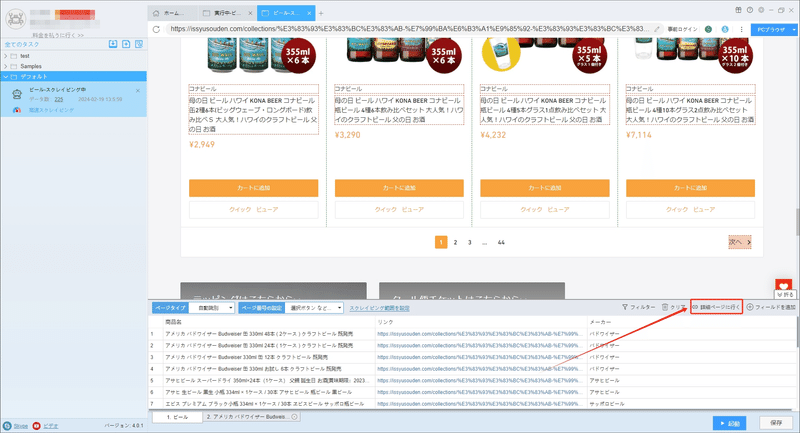Click the green circular icon beside 事前ログイン
This screenshot has height=433, width=800.
708,29
